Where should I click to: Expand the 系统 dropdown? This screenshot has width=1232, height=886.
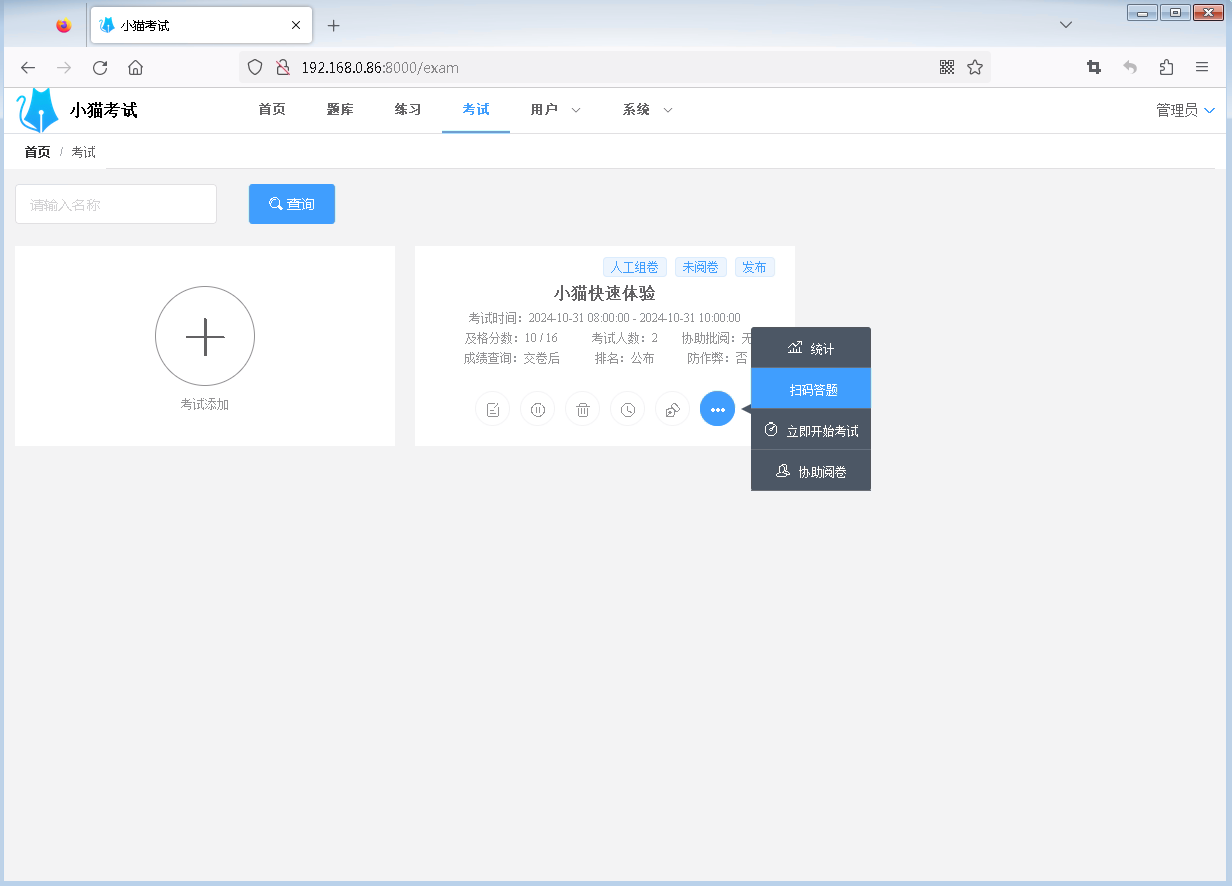coord(646,110)
